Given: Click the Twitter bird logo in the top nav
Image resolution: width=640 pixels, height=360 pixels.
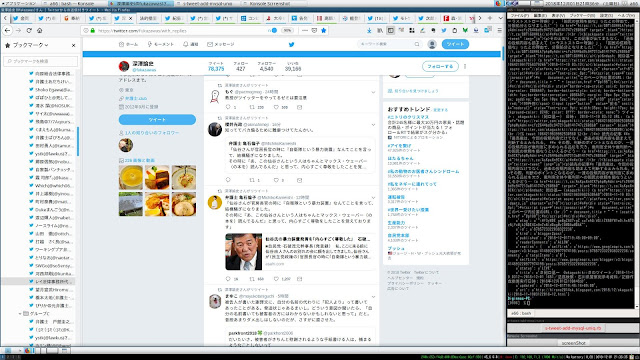Looking at the screenshot, I should 291,44.
